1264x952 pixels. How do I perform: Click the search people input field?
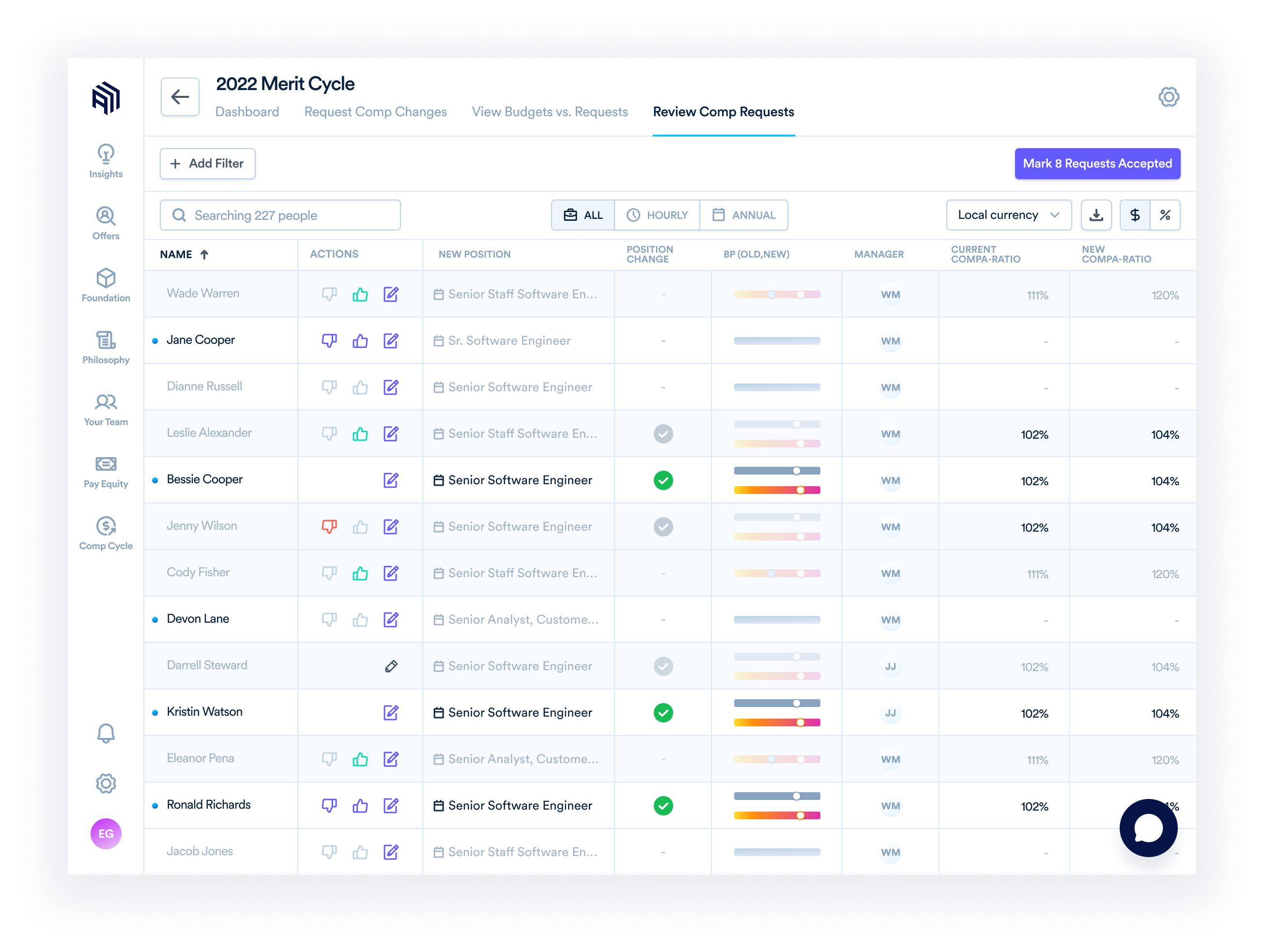pos(279,215)
